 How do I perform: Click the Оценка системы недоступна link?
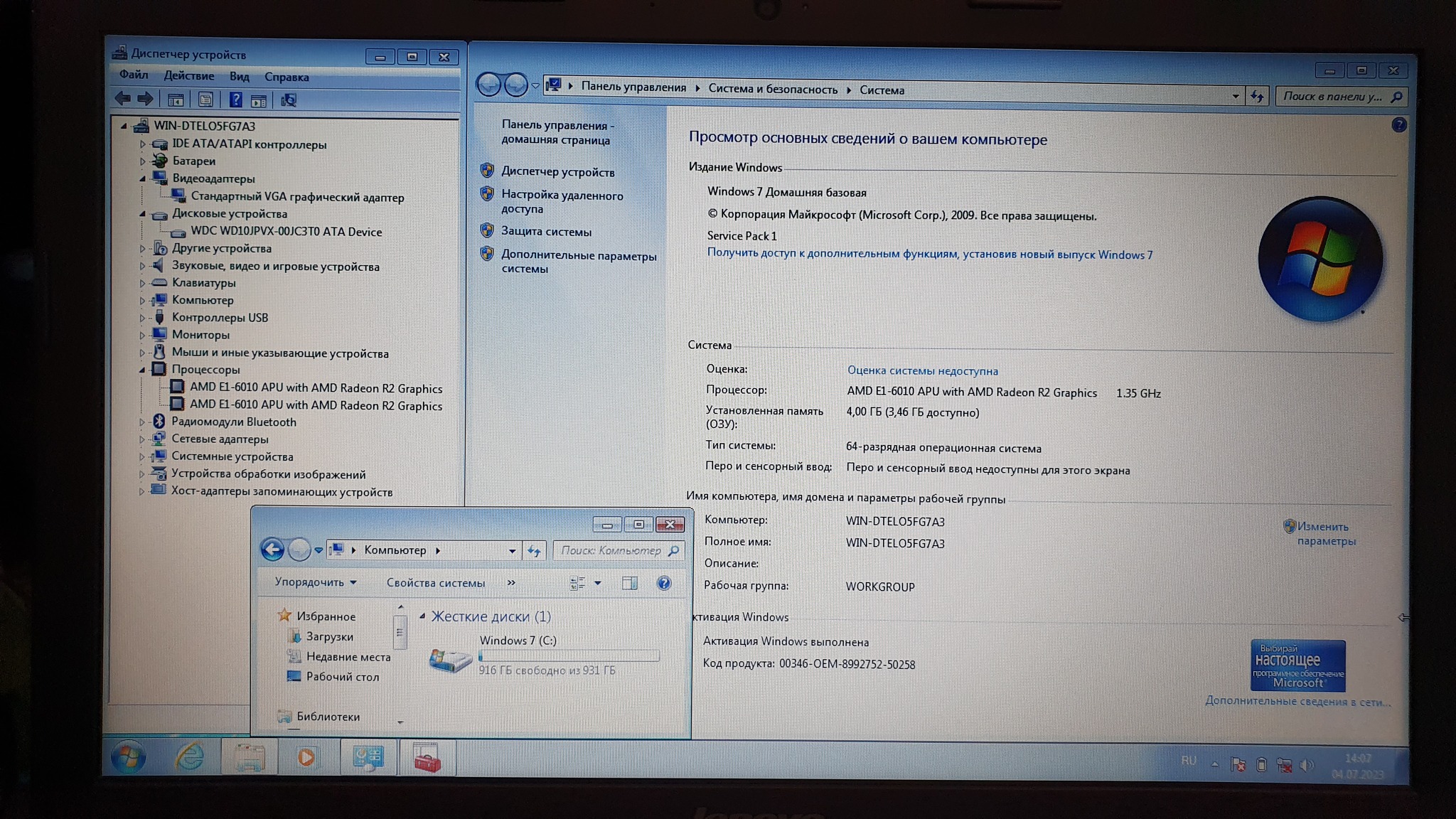pyautogui.click(x=922, y=370)
